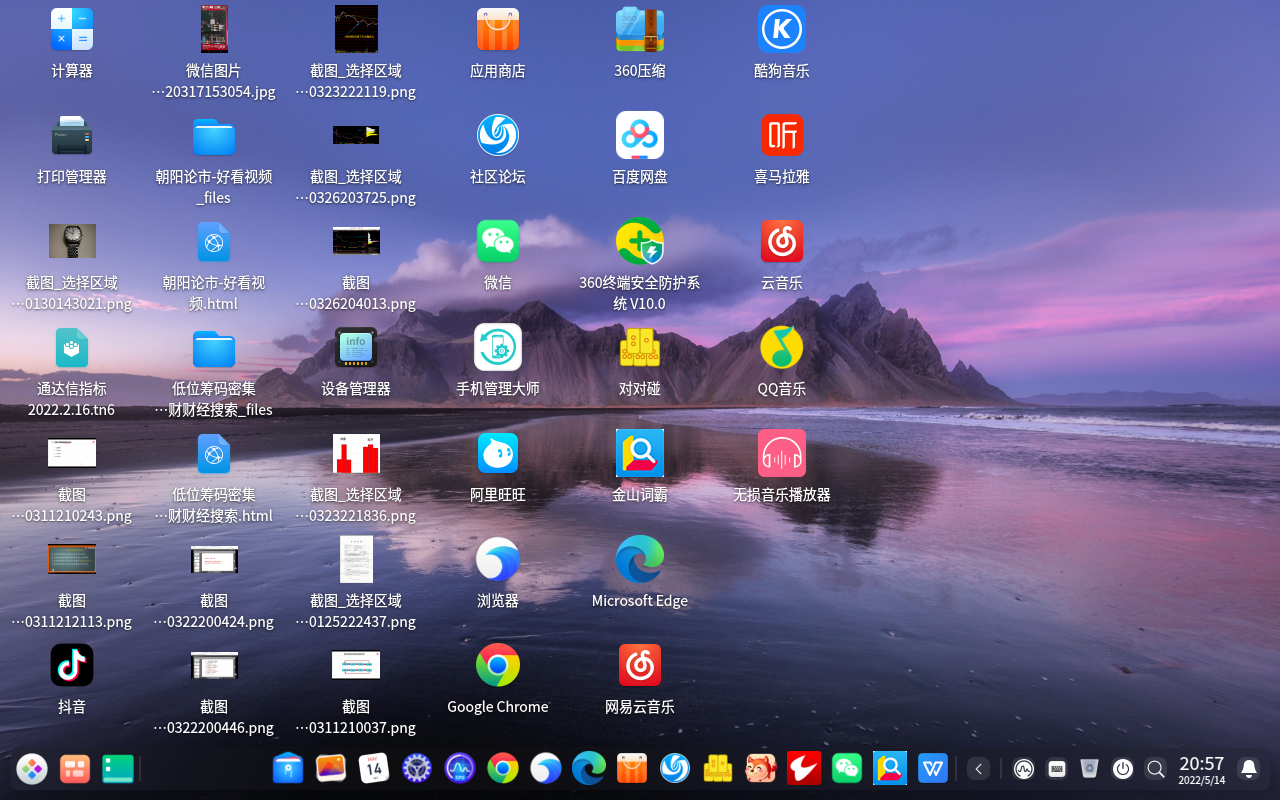This screenshot has height=800, width=1280.
Task: Open 设备管理器 on the desktop
Action: [356, 348]
